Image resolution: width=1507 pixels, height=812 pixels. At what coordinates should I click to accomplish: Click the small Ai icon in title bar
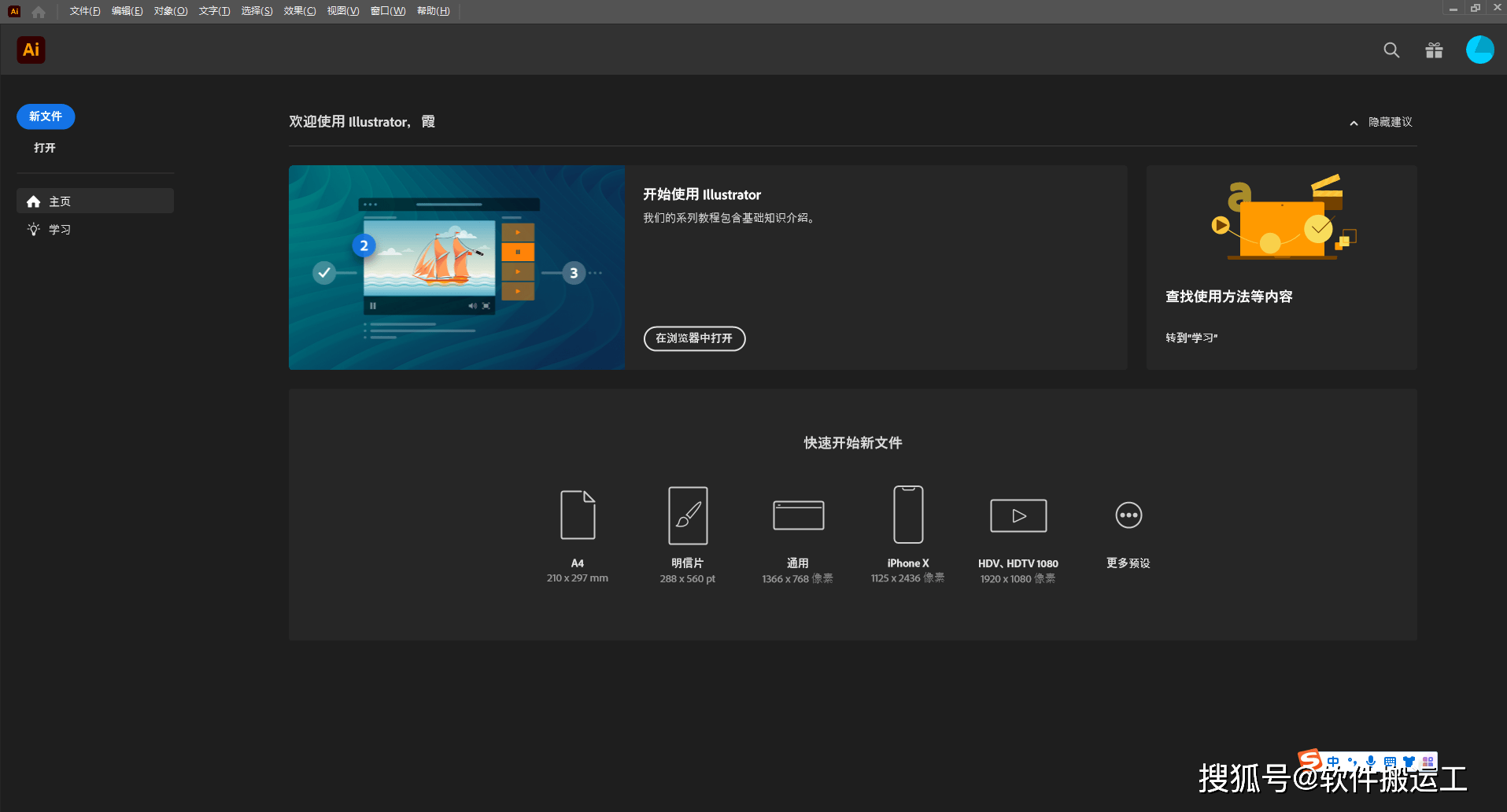(14, 11)
